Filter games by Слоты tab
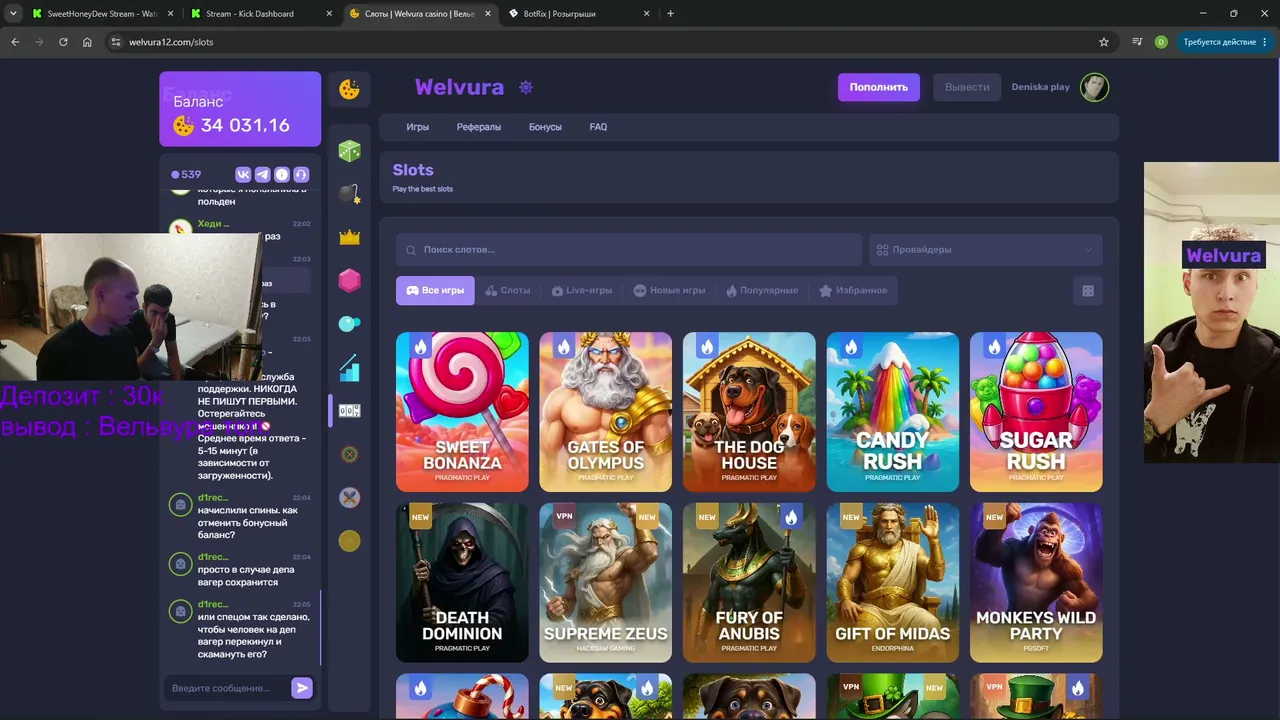Image resolution: width=1280 pixels, height=720 pixels. [x=508, y=291]
